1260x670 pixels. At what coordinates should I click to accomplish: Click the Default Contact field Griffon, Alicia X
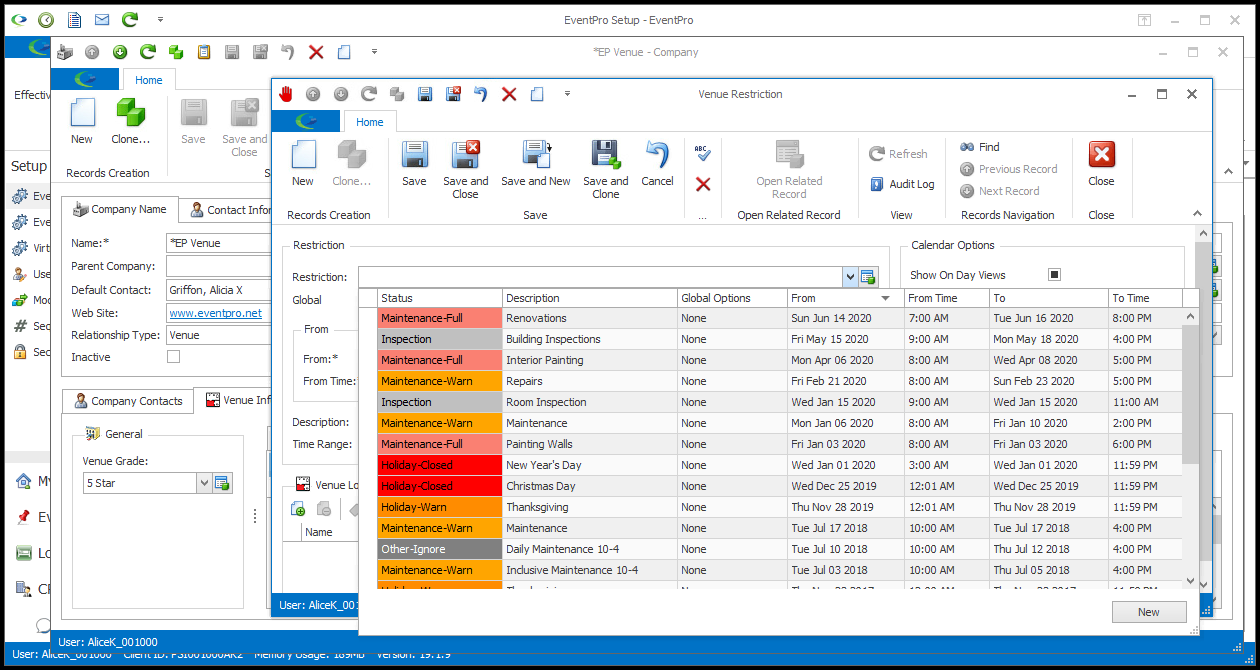(219, 290)
